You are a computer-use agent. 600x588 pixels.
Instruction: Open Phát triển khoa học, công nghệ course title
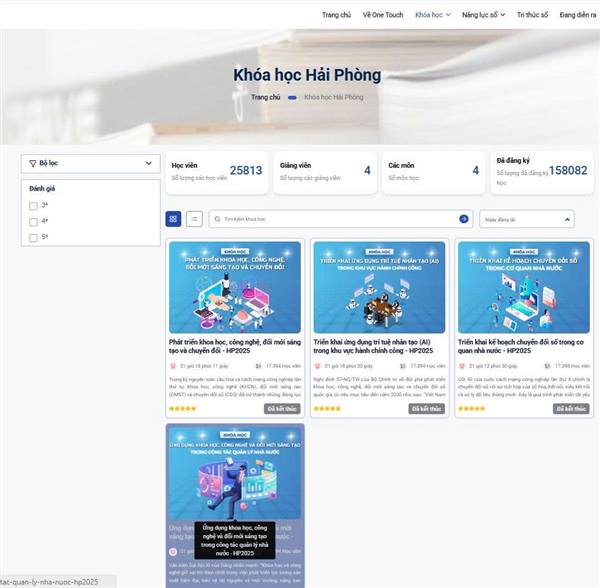[235, 346]
